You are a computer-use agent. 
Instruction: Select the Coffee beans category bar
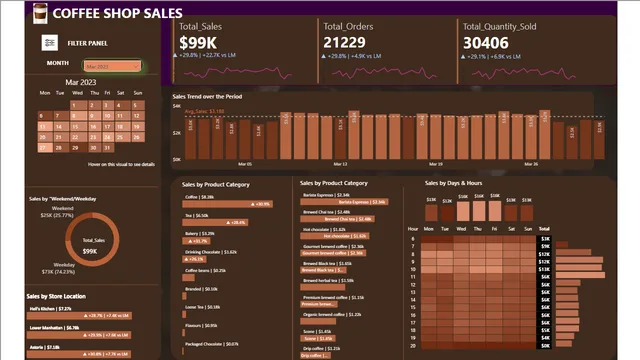pyautogui.click(x=188, y=278)
